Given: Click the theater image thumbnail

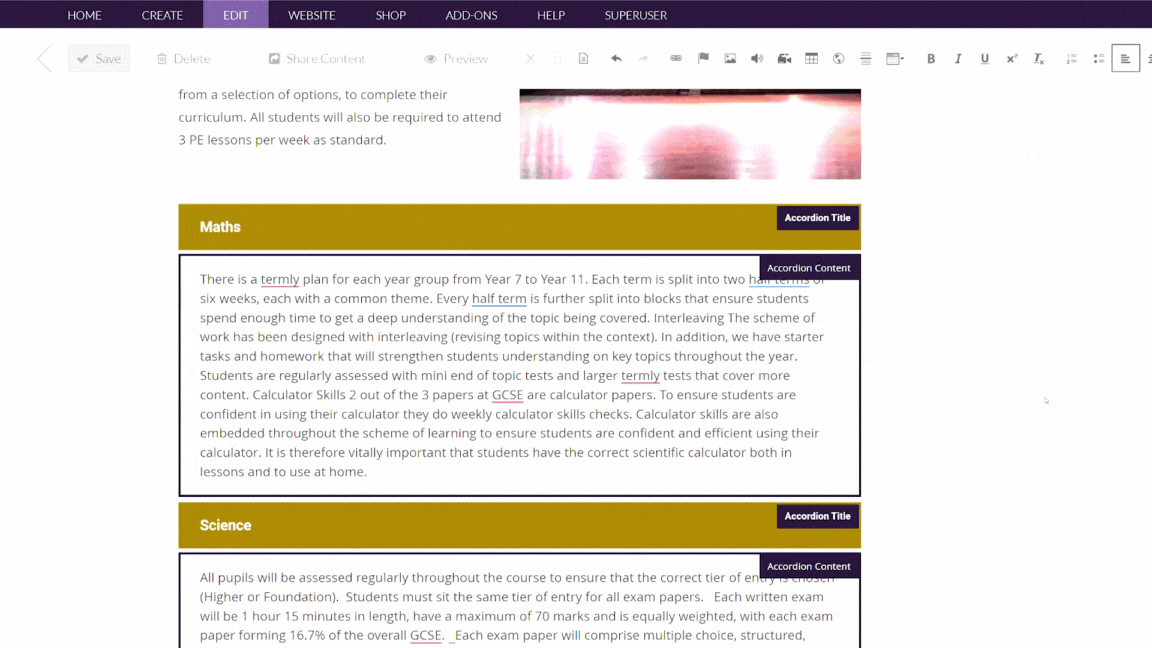Looking at the screenshot, I should tap(689, 133).
